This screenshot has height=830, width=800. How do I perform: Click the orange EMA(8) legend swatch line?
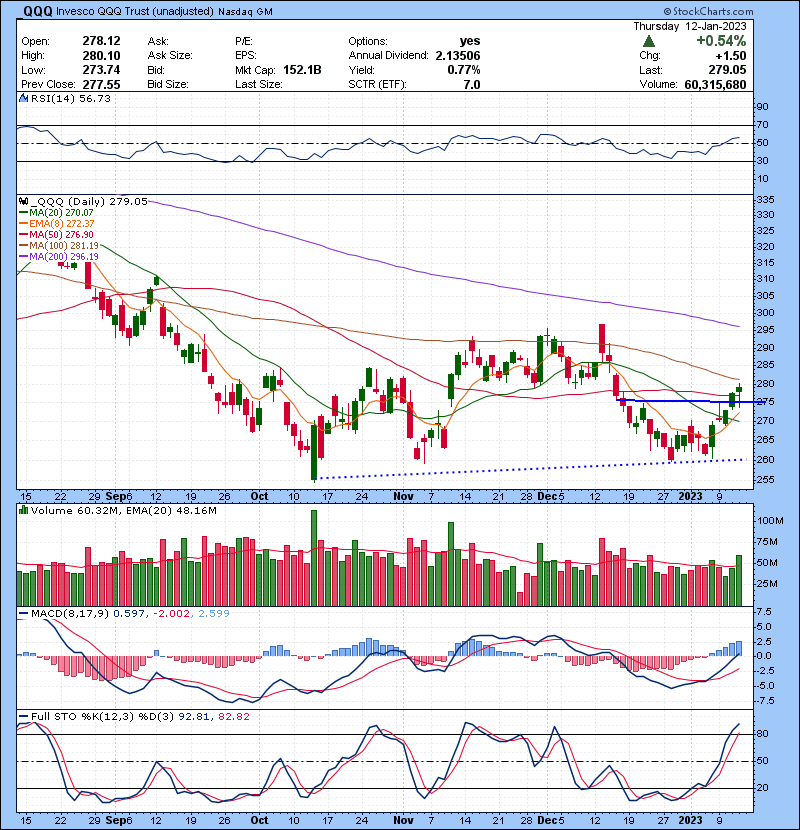coord(23,224)
